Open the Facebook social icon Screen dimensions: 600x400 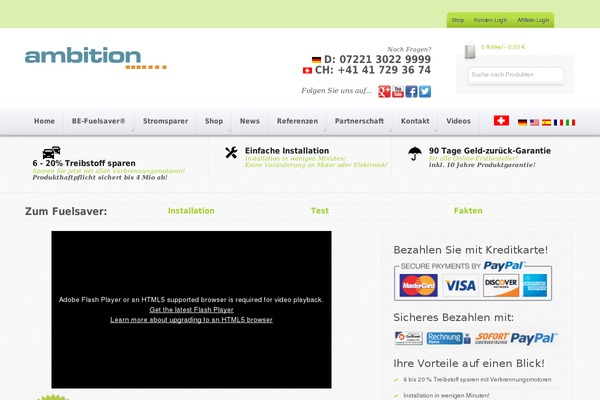click(x=411, y=91)
